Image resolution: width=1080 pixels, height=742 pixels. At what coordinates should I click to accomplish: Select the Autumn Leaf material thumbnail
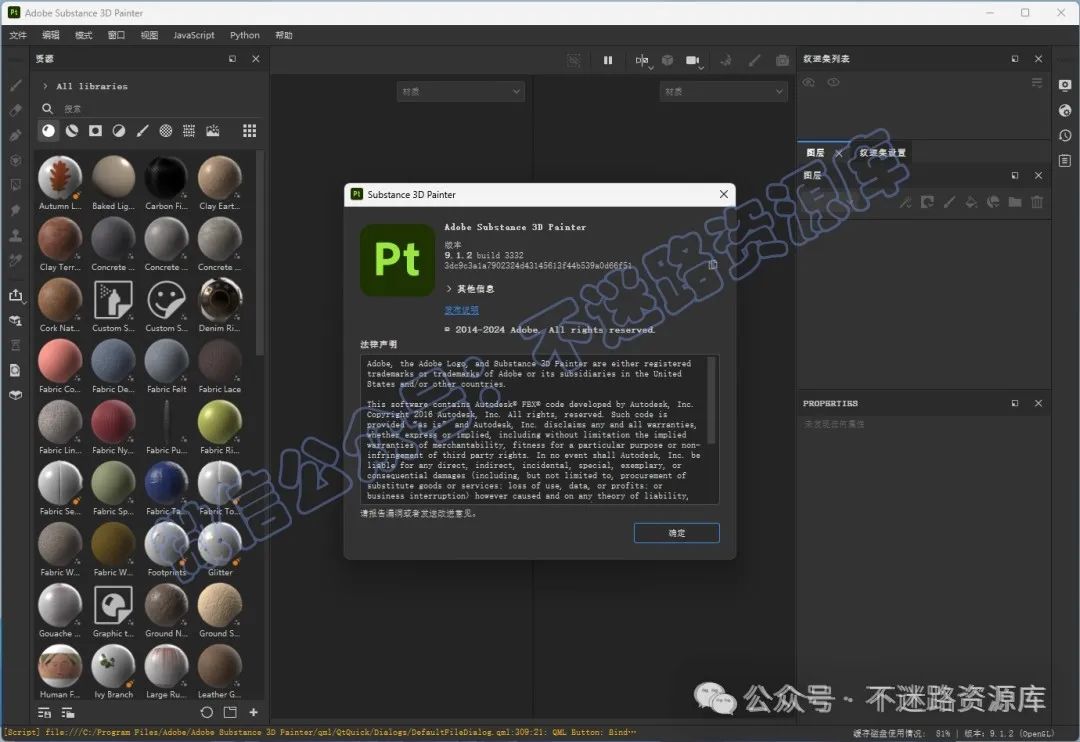point(60,177)
